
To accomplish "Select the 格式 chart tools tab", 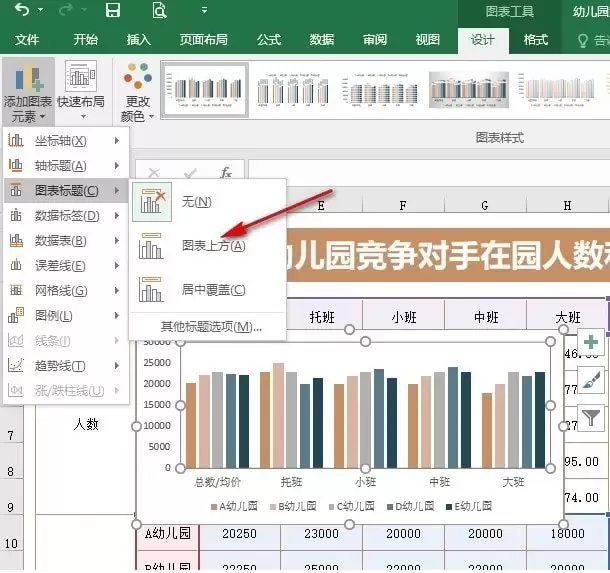I will pos(536,39).
